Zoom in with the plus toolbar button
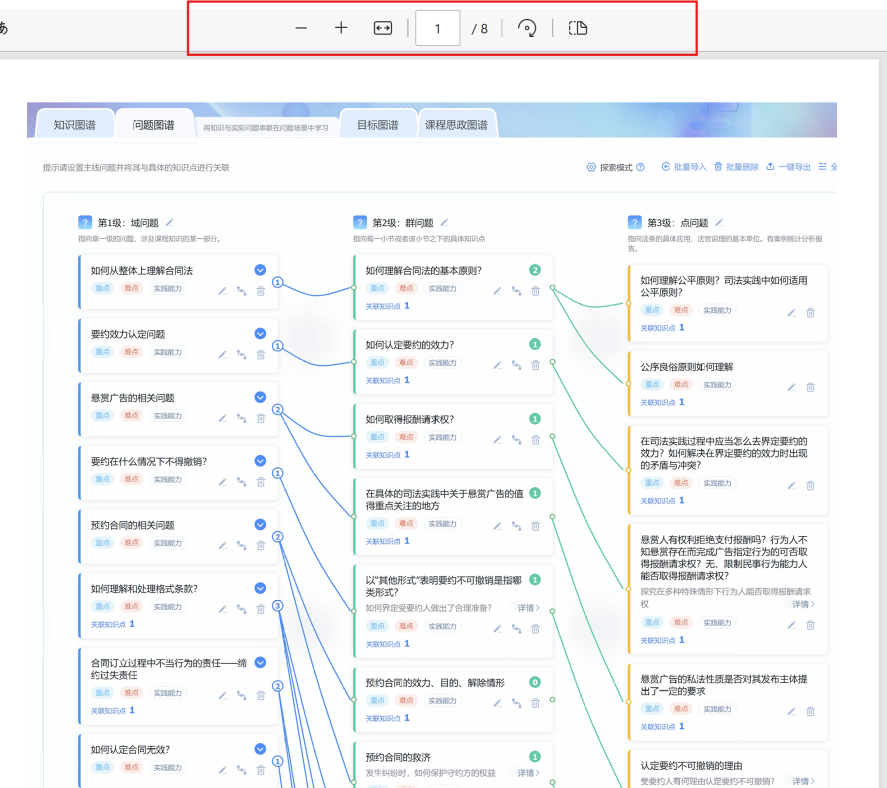Screen dimensions: 887x788 tap(341, 28)
